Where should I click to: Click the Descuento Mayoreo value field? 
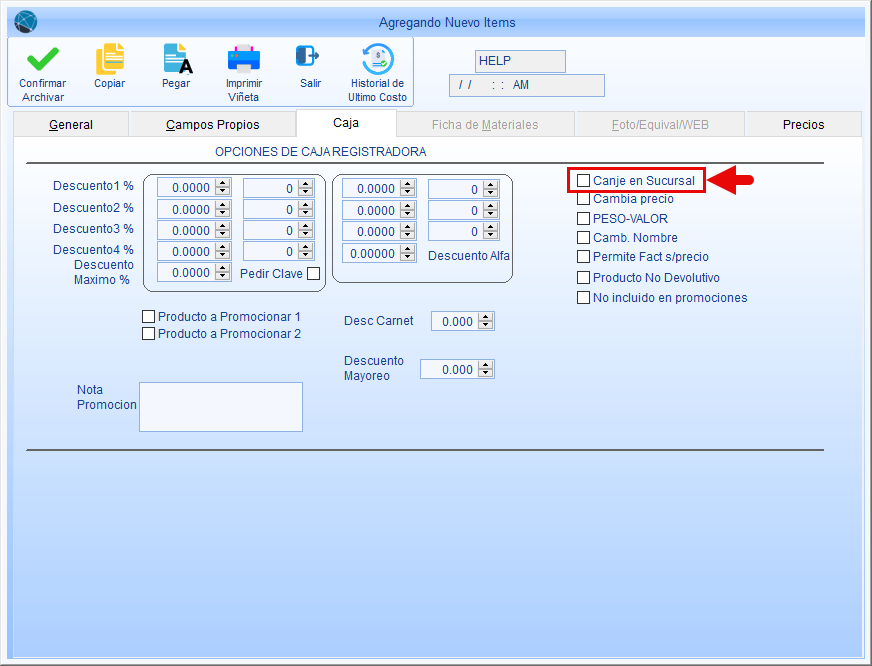(x=449, y=370)
